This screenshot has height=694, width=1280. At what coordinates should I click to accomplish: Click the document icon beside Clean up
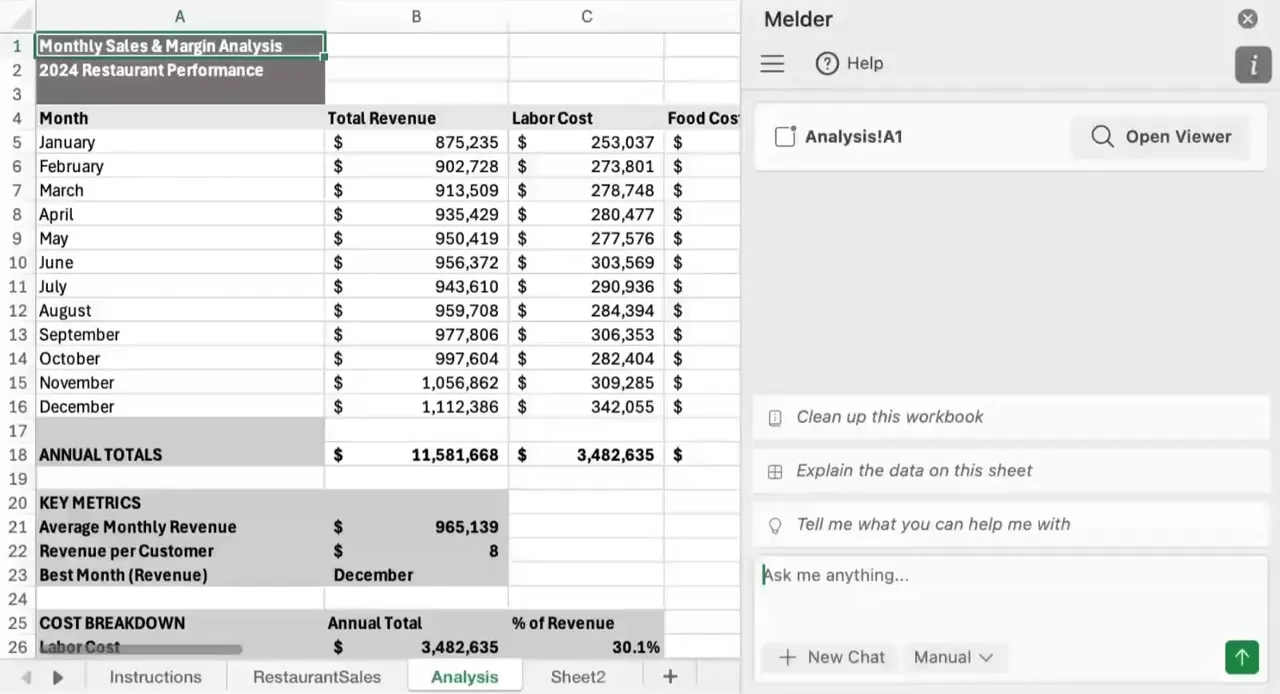(x=774, y=418)
